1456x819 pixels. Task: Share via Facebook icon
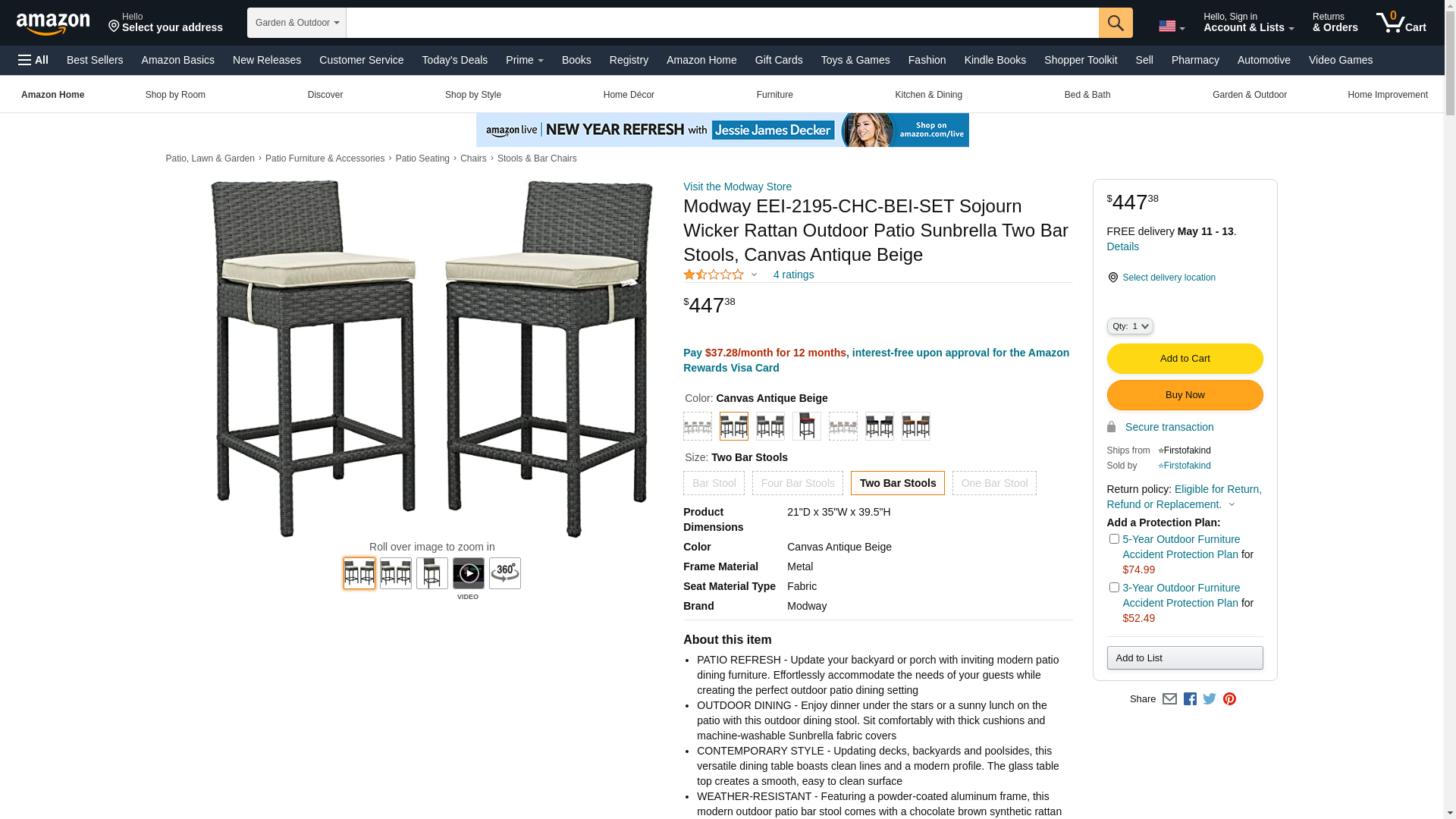point(1190,699)
